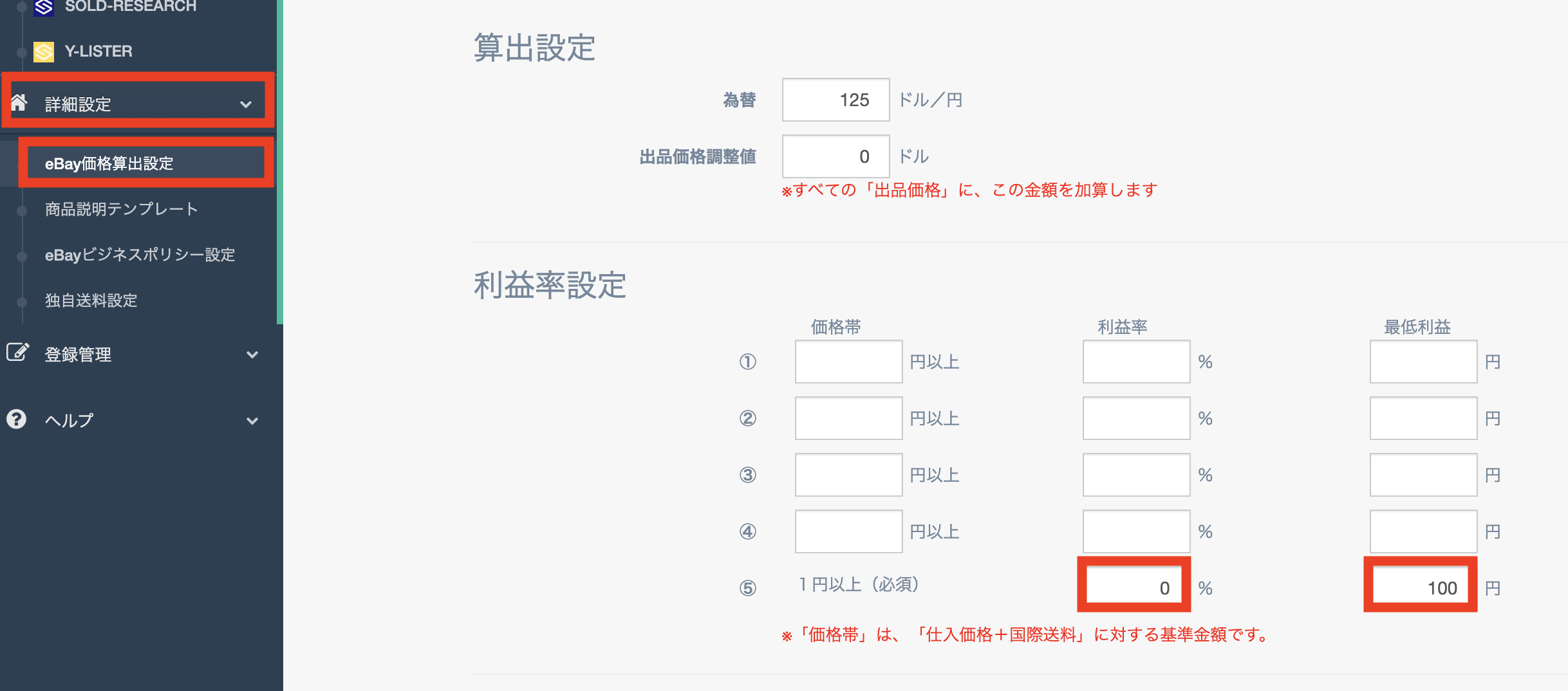Viewport: 1568px width, 691px height.
Task: Open eBay価格算出設定 in the sidebar
Action: click(x=109, y=163)
